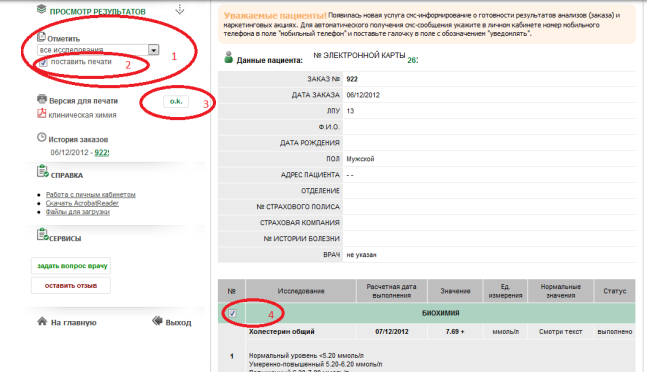Viewport: 647px width, 373px height.
Task: Click order date value 06/12/2012
Action: pos(363,95)
